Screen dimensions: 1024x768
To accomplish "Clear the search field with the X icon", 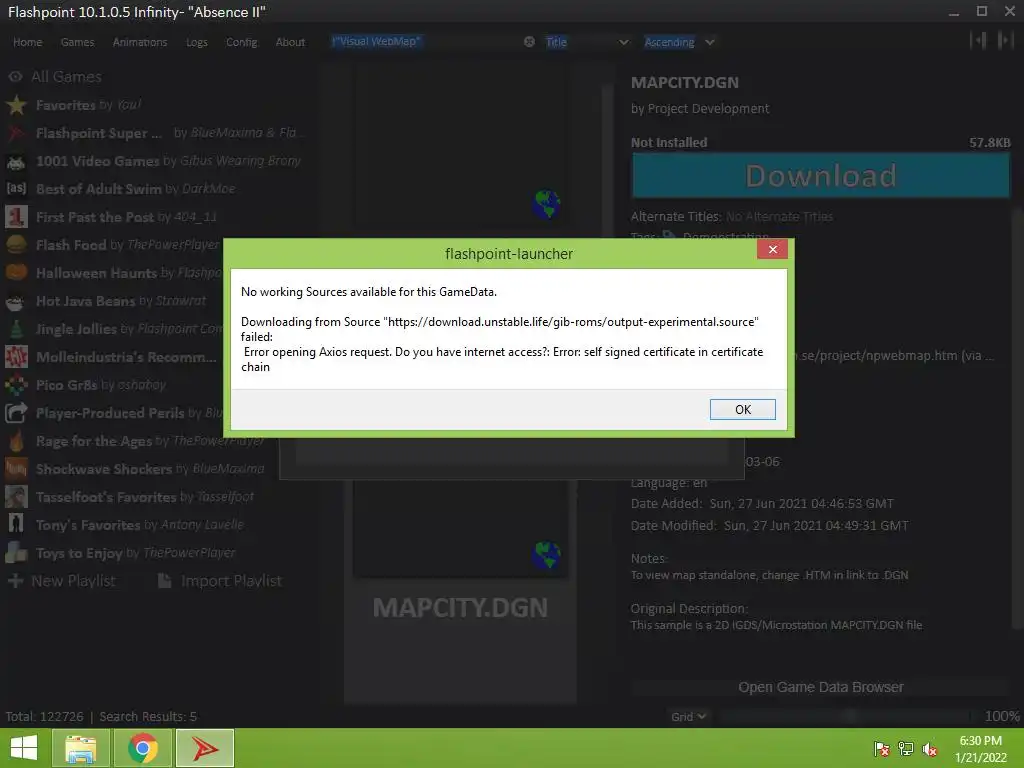I will 529,42.
